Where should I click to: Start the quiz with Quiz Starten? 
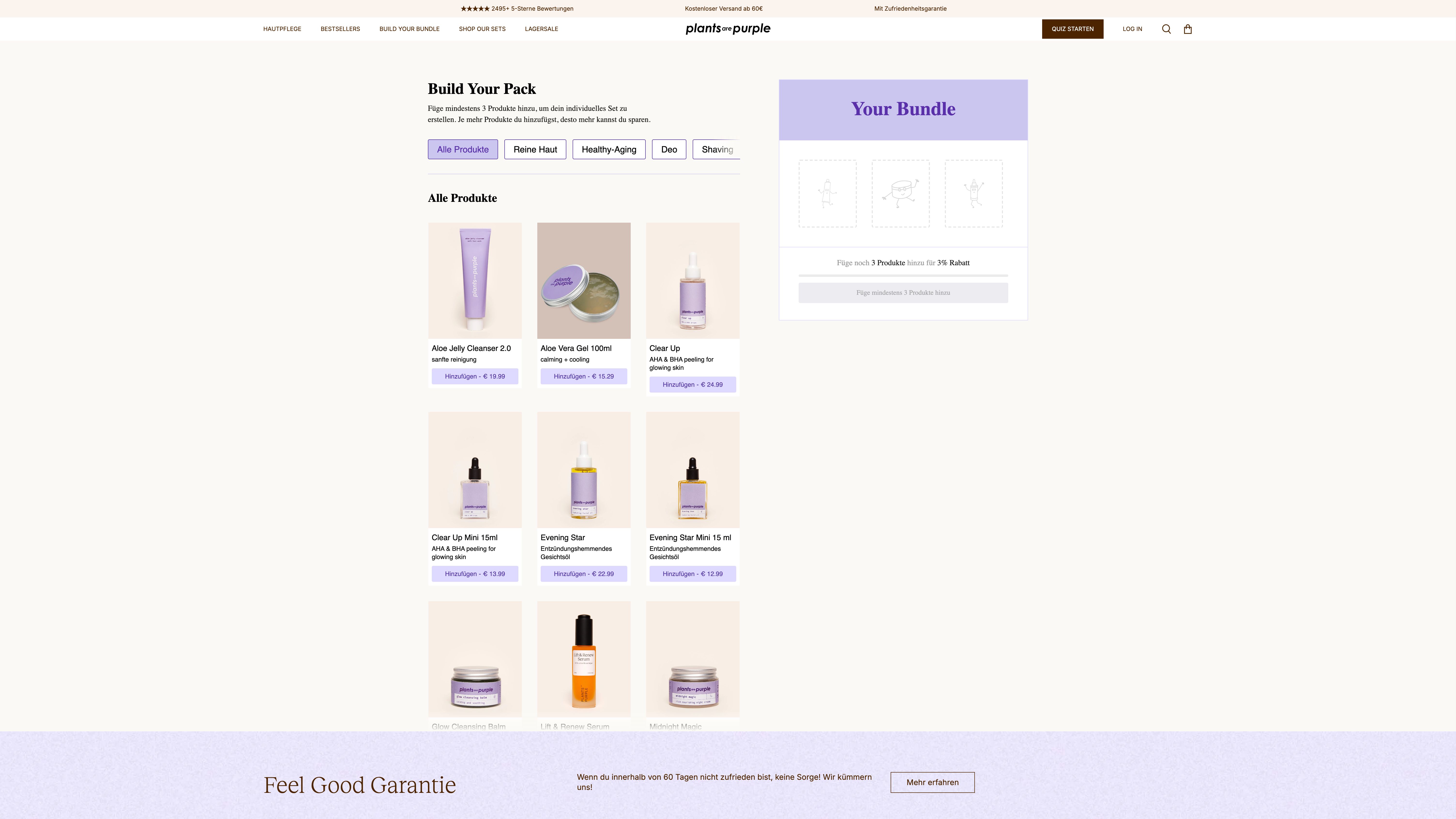[x=1073, y=29]
